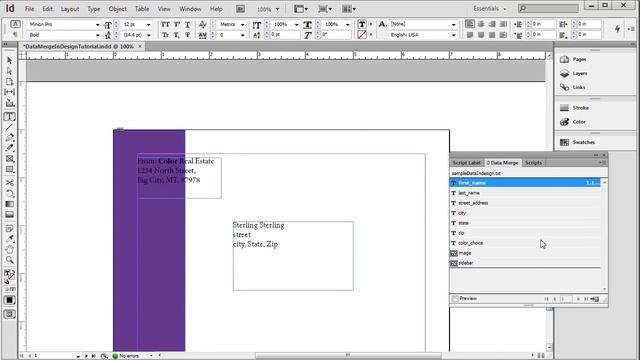Select the Pen tool
Screen dimensions: 640x360
[x=9, y=138]
